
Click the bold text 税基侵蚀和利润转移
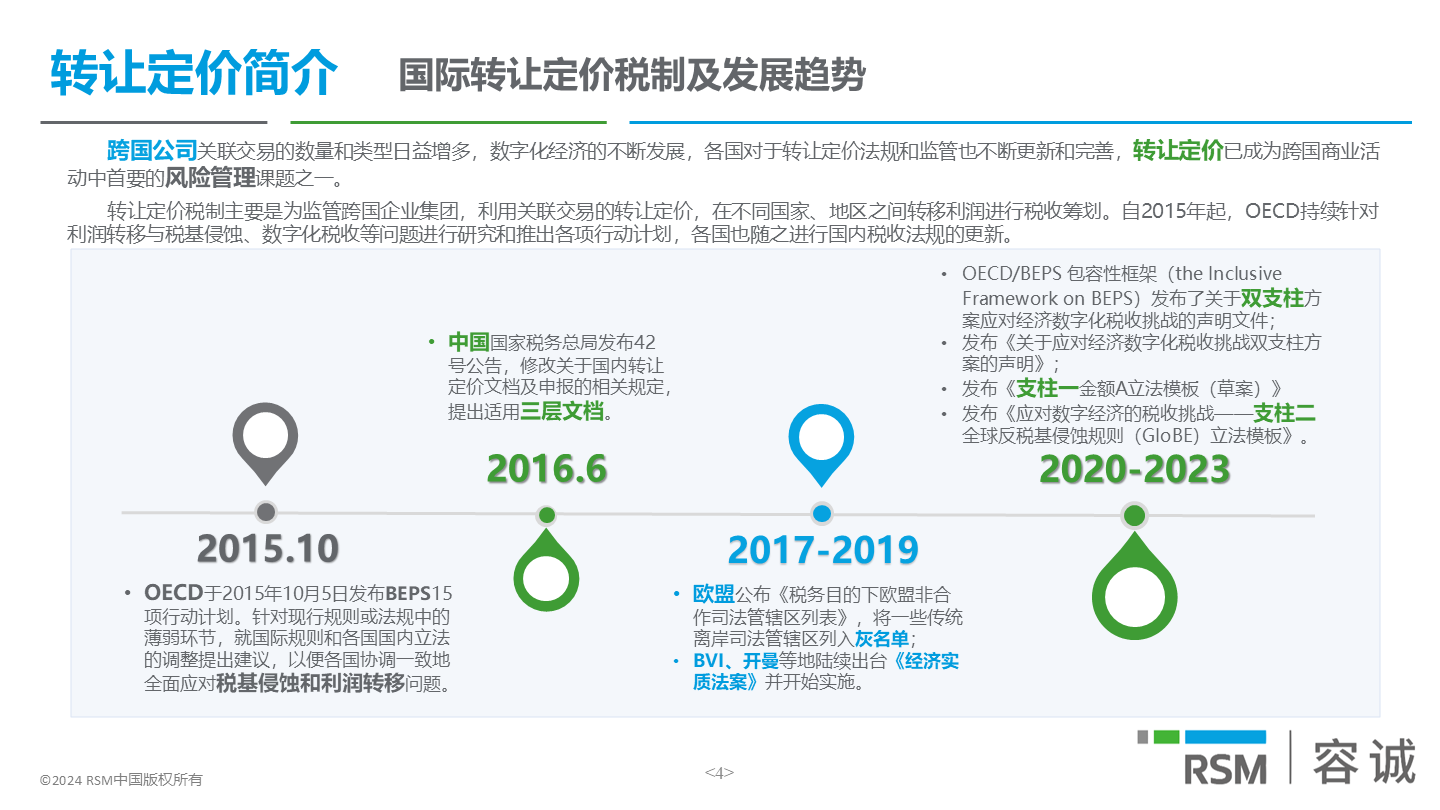pos(311,684)
